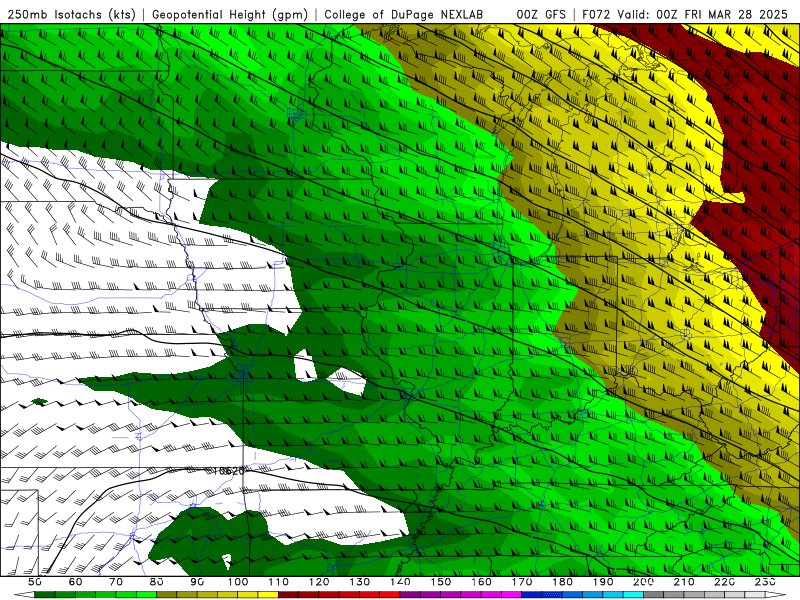Click the '50' value on the color scale

click(35, 582)
